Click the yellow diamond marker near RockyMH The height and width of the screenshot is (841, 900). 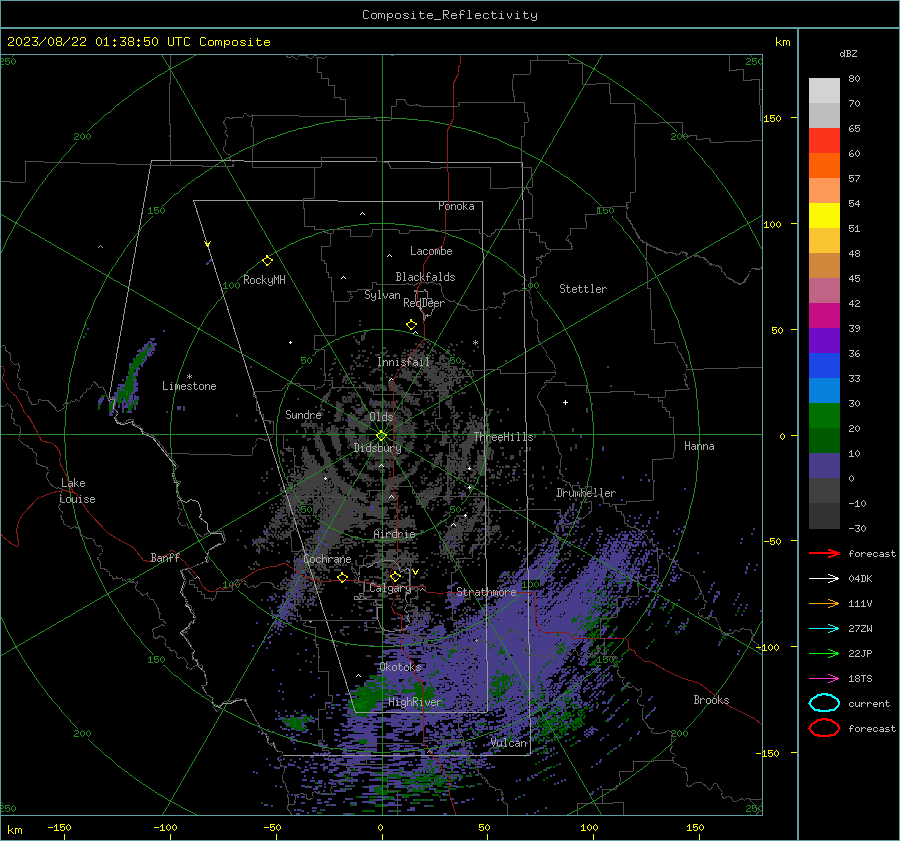[x=267, y=261]
